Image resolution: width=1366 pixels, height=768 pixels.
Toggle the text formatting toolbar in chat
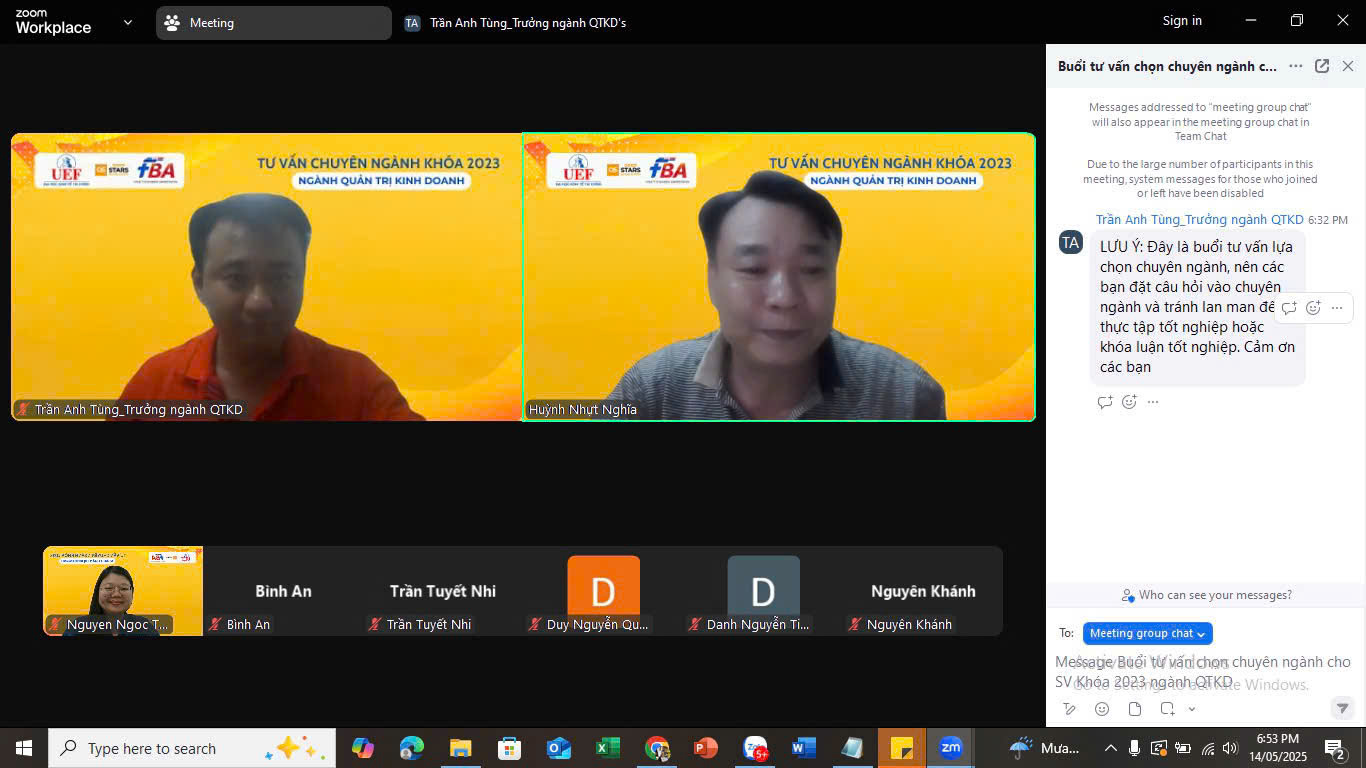tap(1069, 709)
